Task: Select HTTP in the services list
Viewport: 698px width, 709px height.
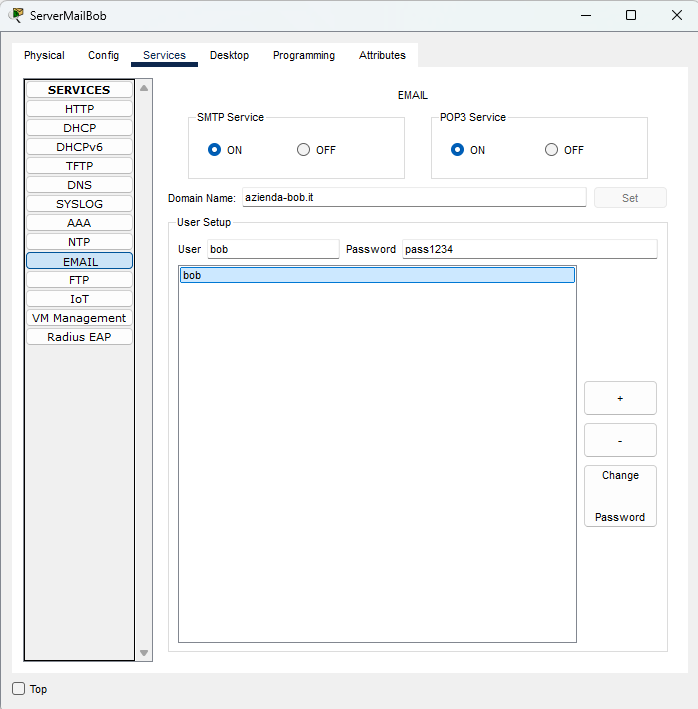Action: click(x=80, y=109)
